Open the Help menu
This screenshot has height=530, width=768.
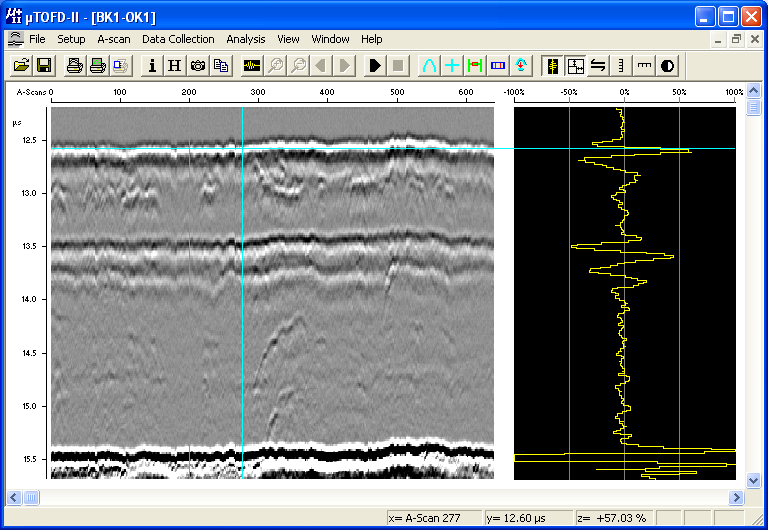[x=372, y=39]
